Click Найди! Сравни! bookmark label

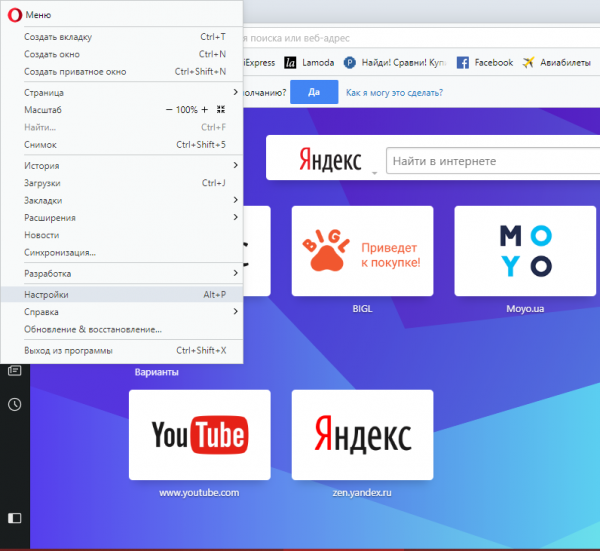404,62
